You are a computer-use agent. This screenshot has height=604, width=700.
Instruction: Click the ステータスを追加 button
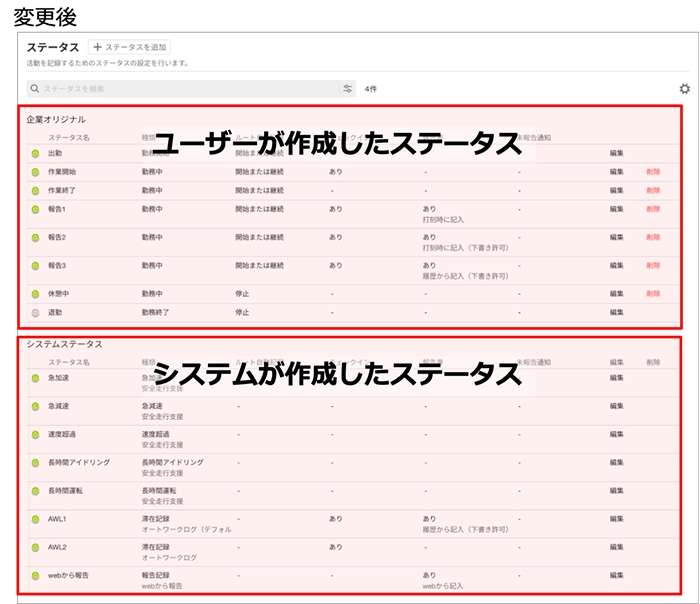coord(129,47)
